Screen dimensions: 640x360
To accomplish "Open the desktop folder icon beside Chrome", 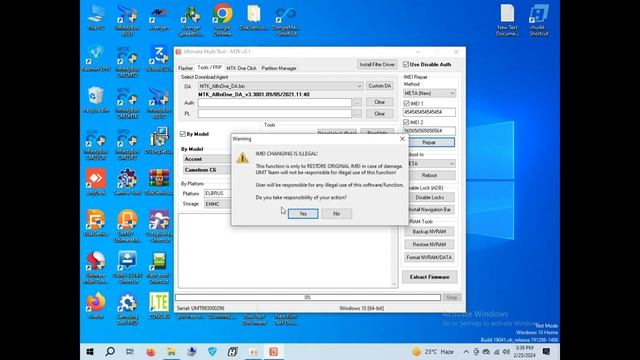I will tap(254, 17).
